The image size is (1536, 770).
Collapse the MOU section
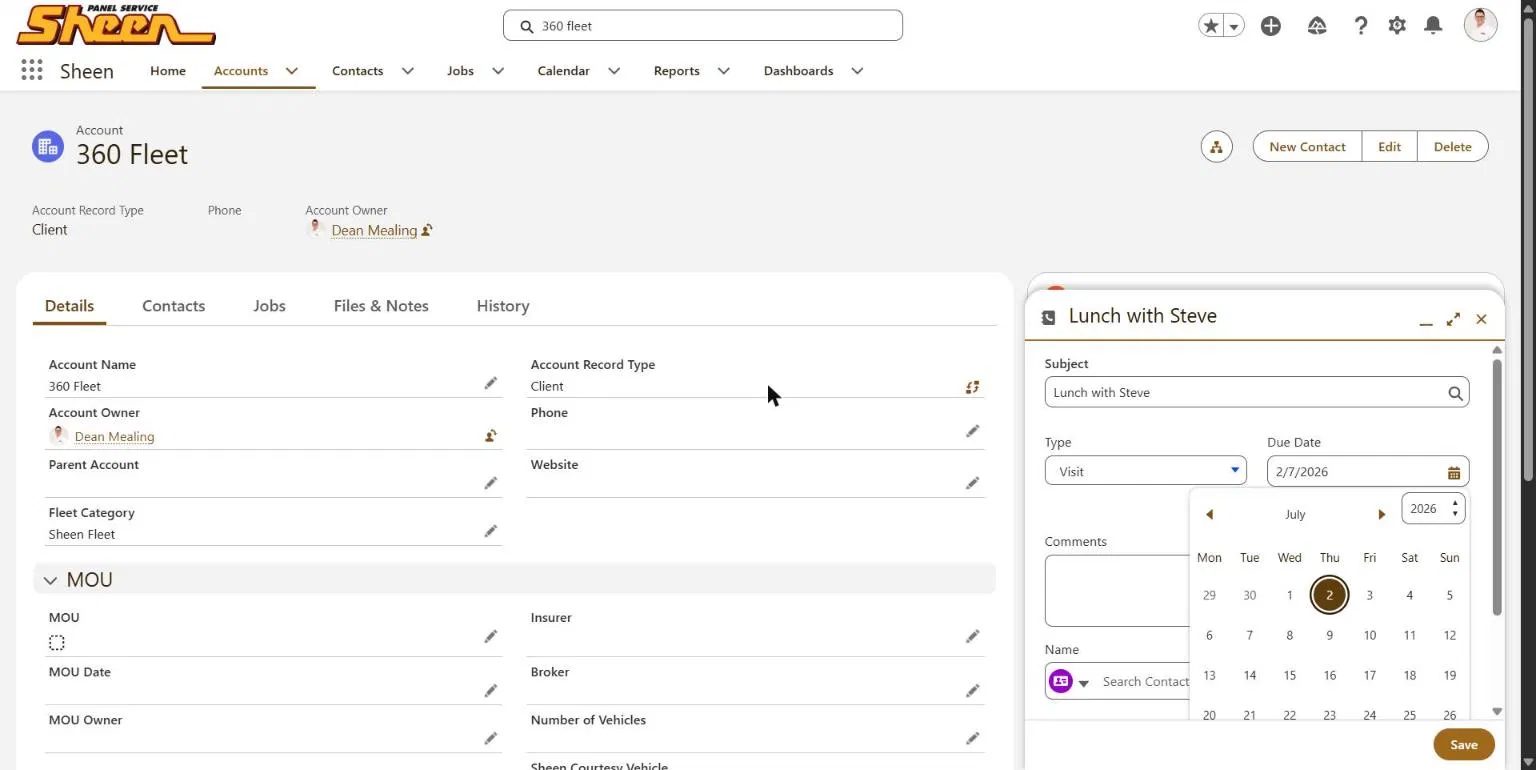click(50, 580)
